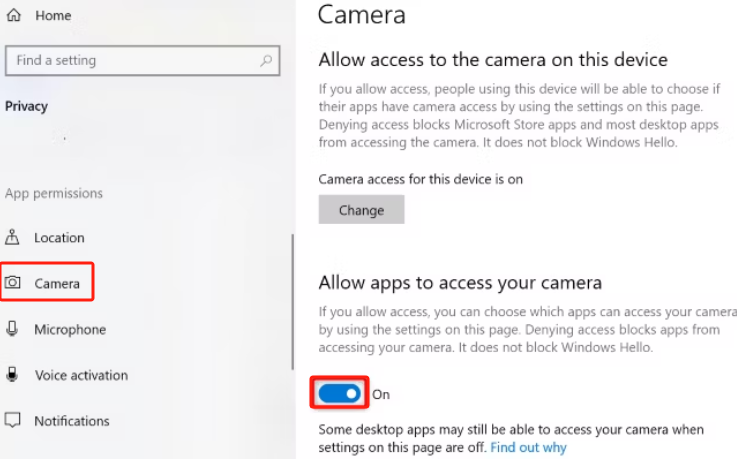
Task: Open Notifications permissions label
Action: [72, 422]
